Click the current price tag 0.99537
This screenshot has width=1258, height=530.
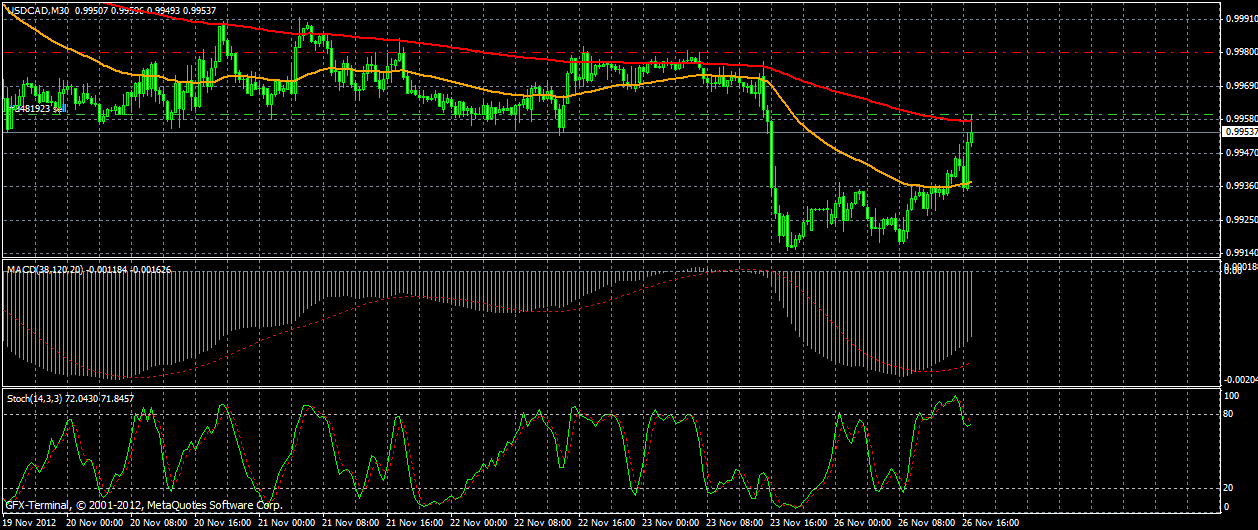(1239, 132)
